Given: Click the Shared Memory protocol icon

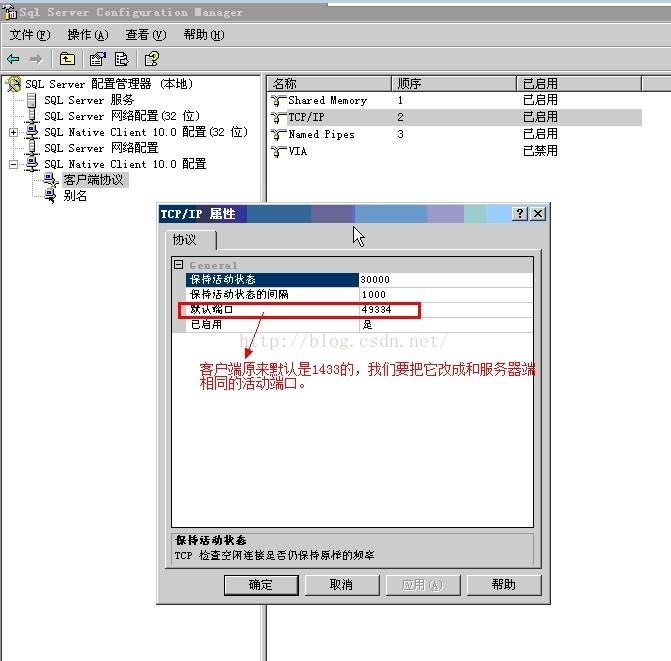Looking at the screenshot, I should tap(279, 101).
